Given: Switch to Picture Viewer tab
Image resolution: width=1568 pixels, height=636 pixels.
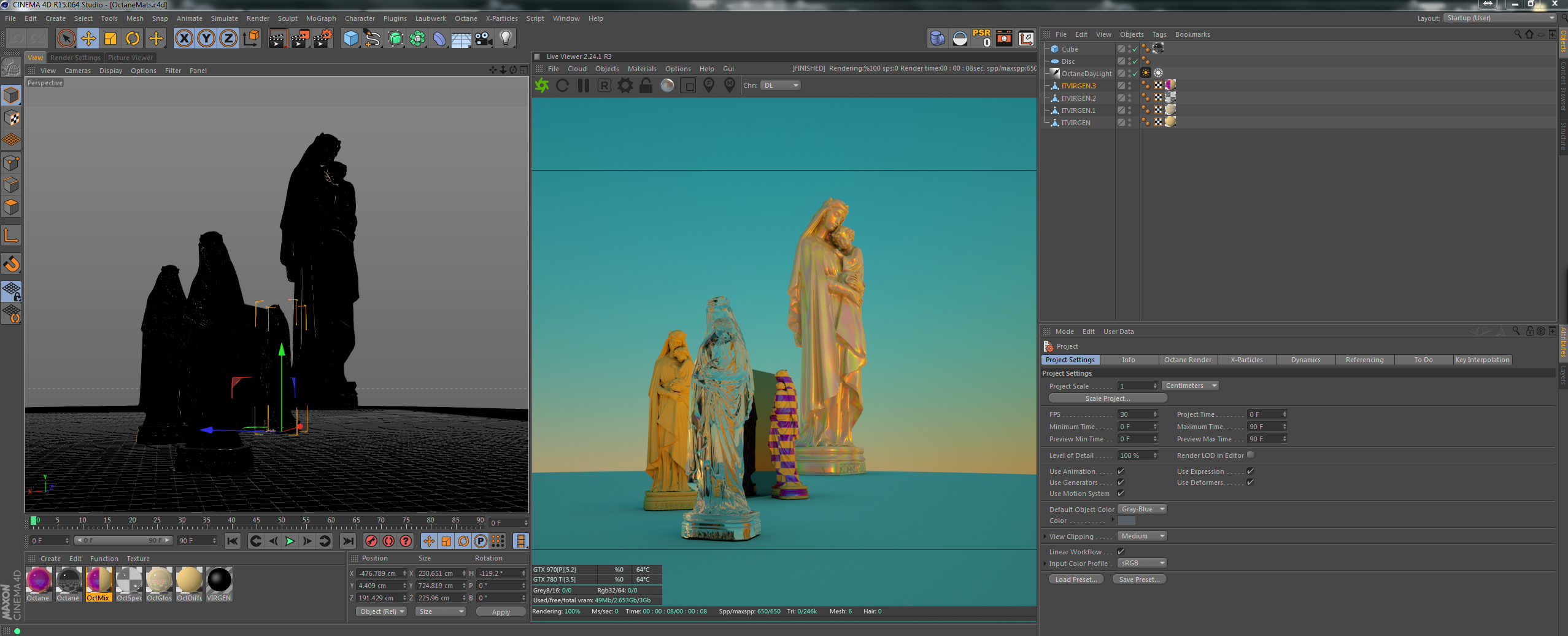Looking at the screenshot, I should pos(130,58).
